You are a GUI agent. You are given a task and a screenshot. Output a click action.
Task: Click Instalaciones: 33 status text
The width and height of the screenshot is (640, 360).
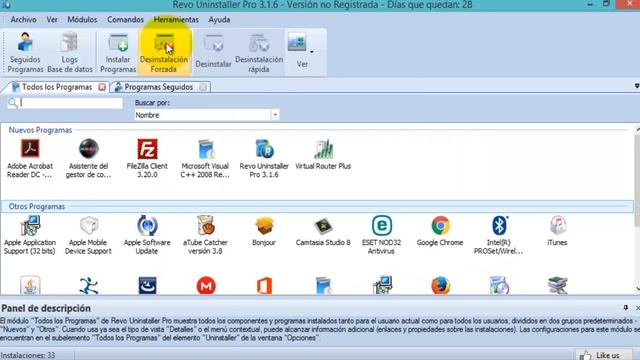point(27,355)
